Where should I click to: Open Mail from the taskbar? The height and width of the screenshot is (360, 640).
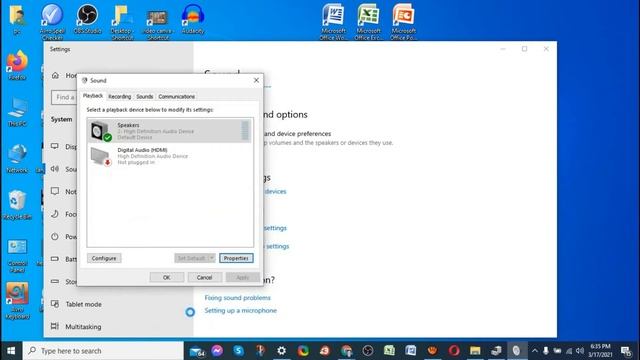pyautogui.click(x=196, y=351)
